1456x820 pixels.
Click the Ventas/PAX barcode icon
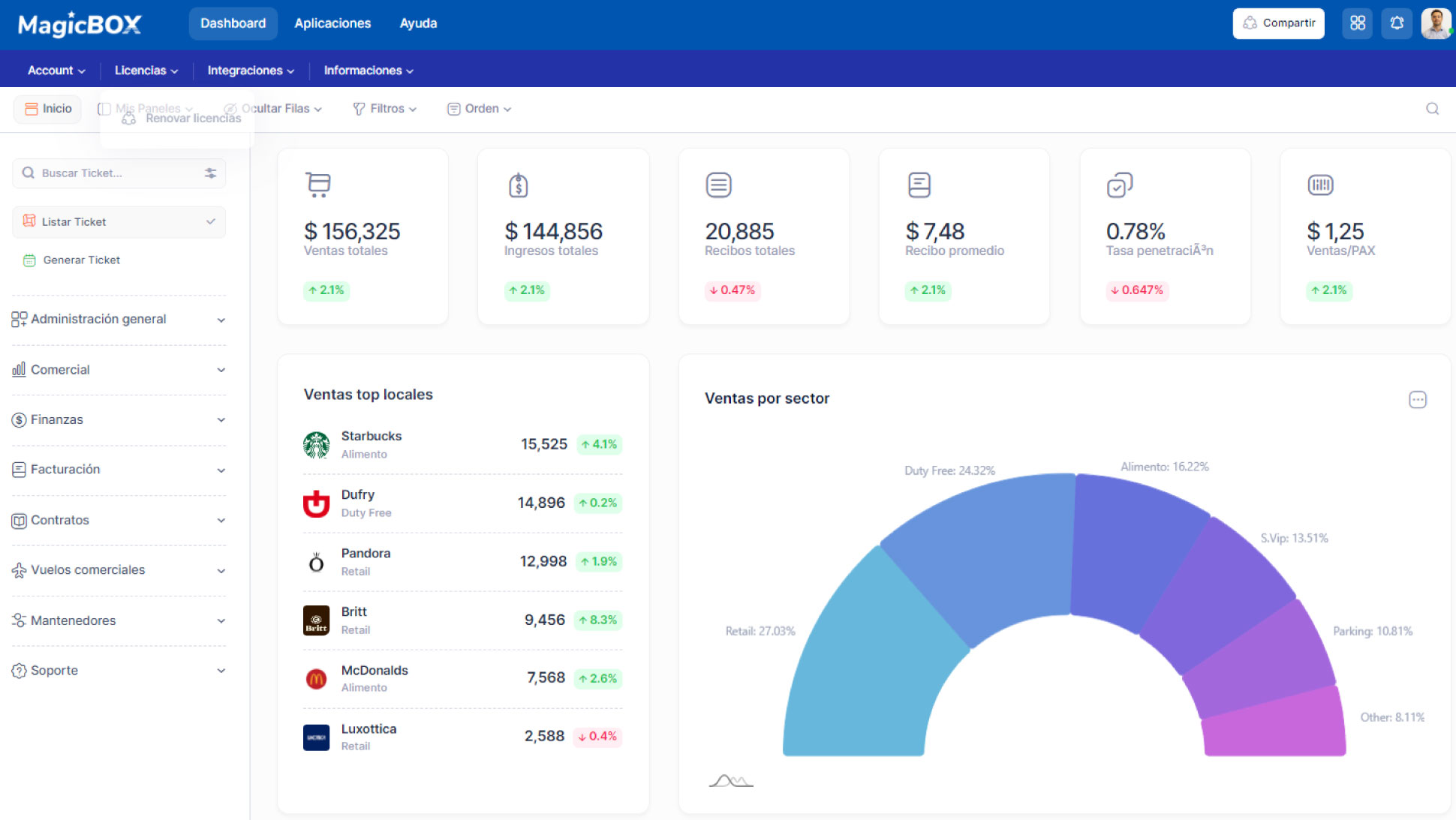[x=1320, y=185]
